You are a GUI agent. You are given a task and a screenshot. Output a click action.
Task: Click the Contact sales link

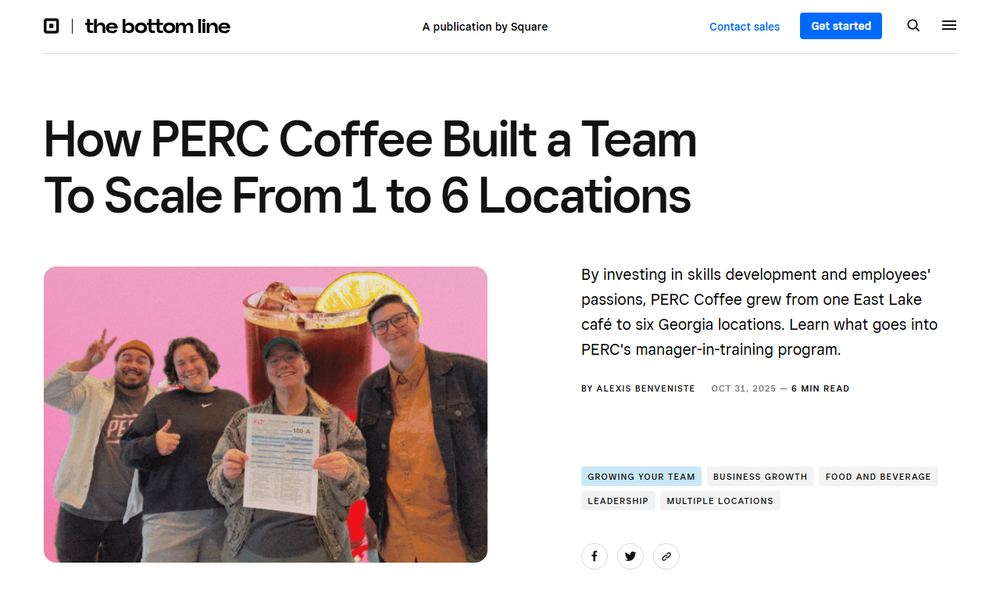[x=744, y=27]
